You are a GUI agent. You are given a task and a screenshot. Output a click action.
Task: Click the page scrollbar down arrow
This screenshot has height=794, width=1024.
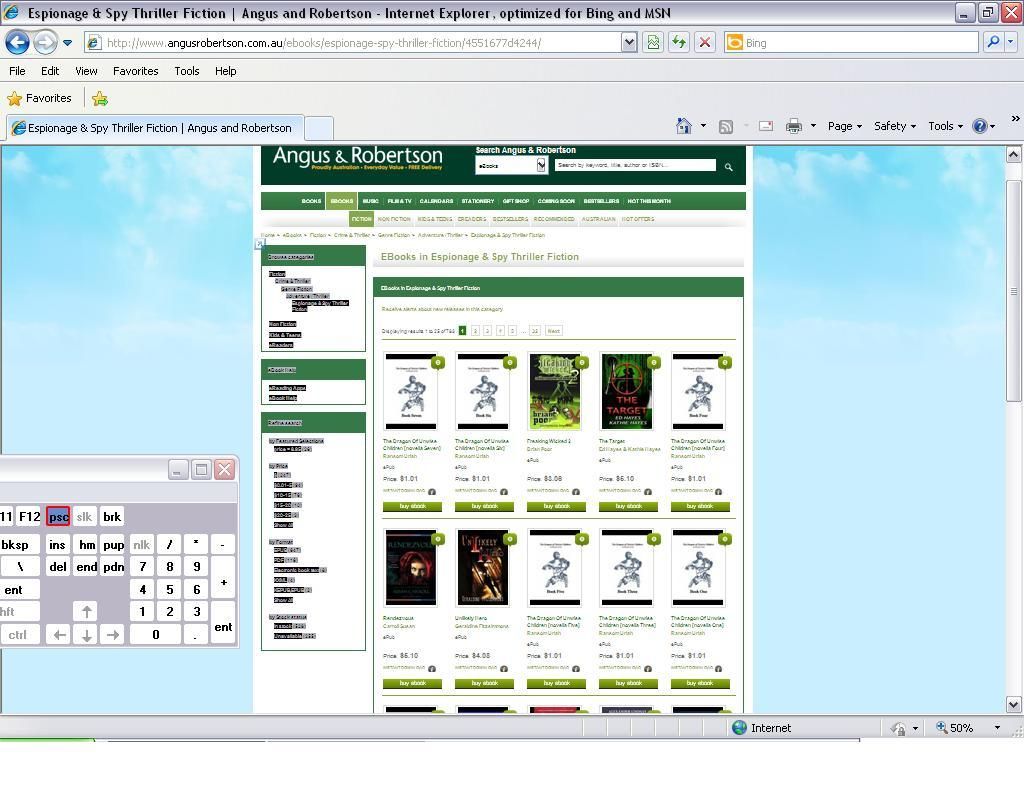pos(1014,705)
